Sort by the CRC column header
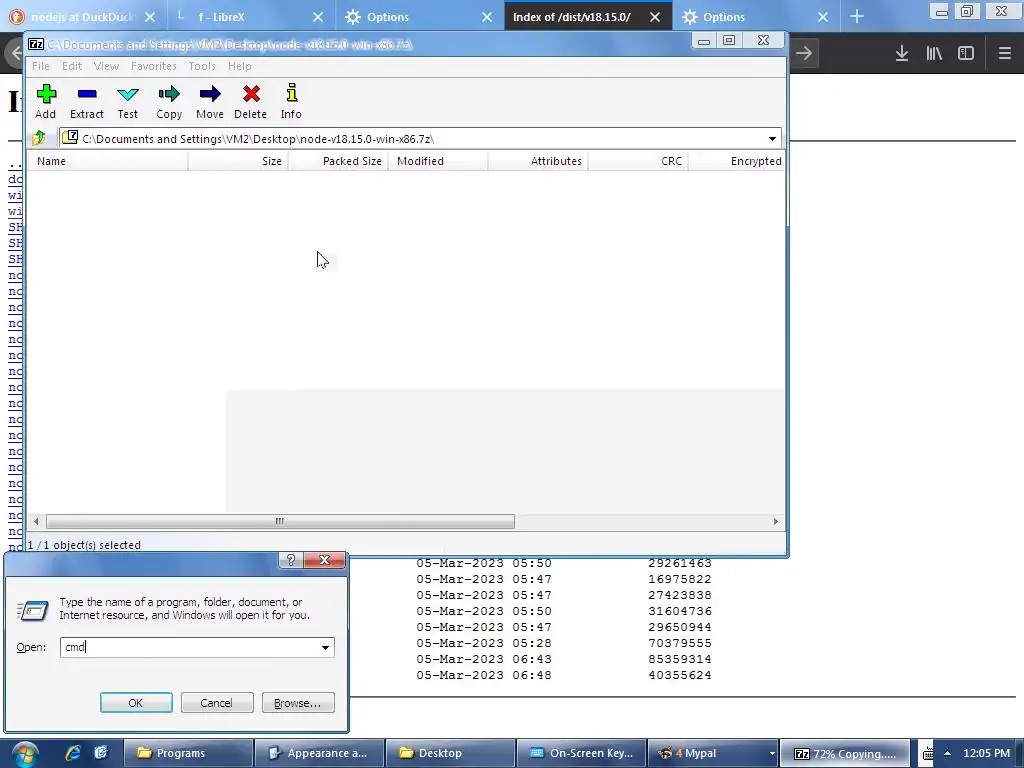This screenshot has width=1024, height=768. tap(638, 161)
